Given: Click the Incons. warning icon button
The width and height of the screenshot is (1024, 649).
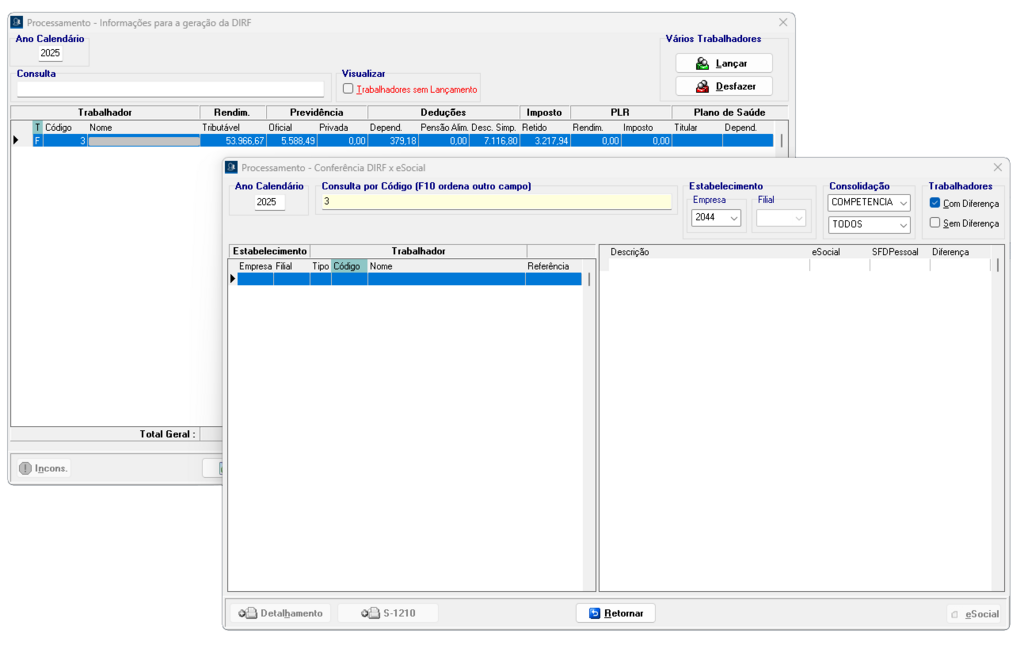Looking at the screenshot, I should pos(25,468).
